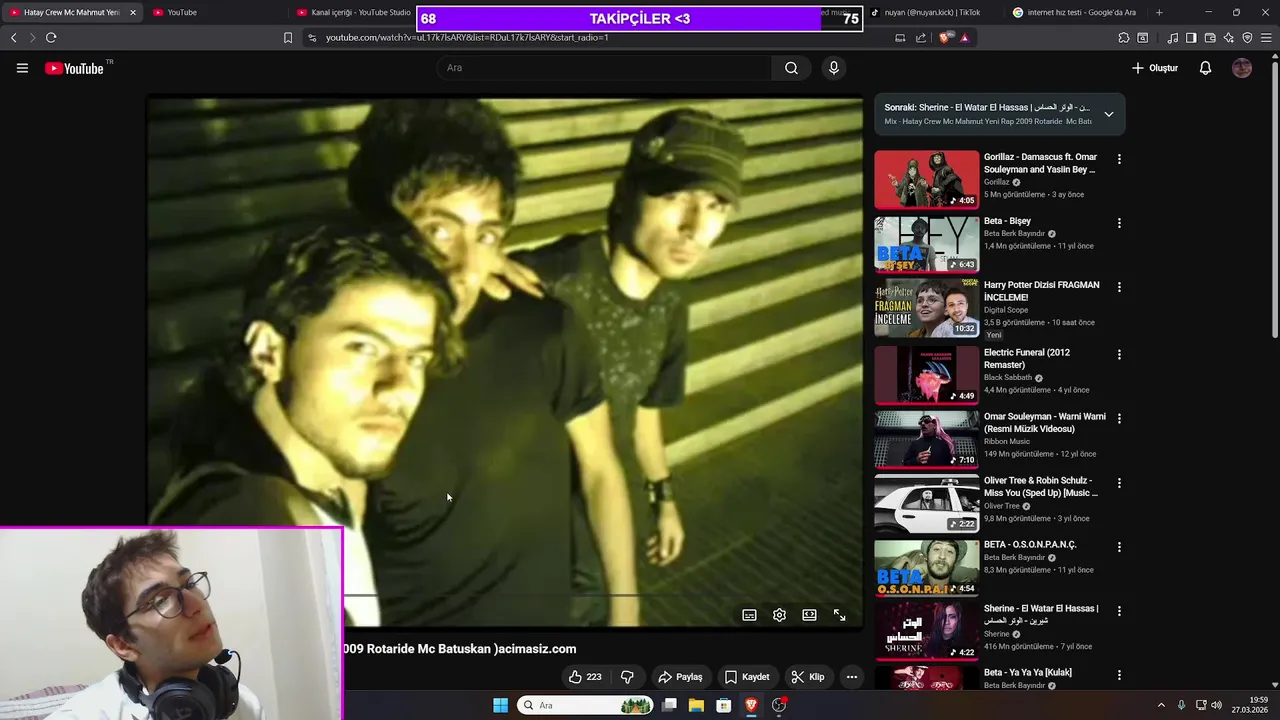
Task: Open Omar Souleyman - Warni Warni title
Action: (x=1045, y=423)
